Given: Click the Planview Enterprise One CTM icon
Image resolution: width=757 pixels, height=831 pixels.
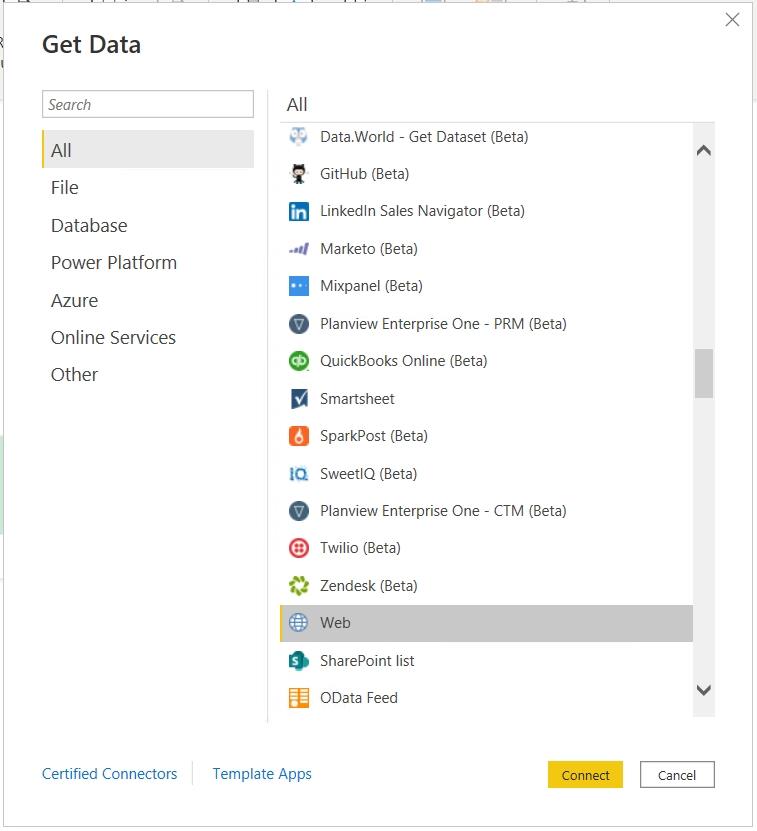Looking at the screenshot, I should point(298,511).
